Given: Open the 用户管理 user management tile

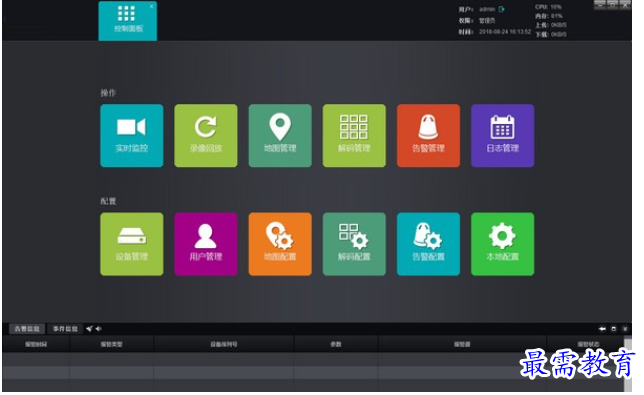Looking at the screenshot, I should pos(206,244).
